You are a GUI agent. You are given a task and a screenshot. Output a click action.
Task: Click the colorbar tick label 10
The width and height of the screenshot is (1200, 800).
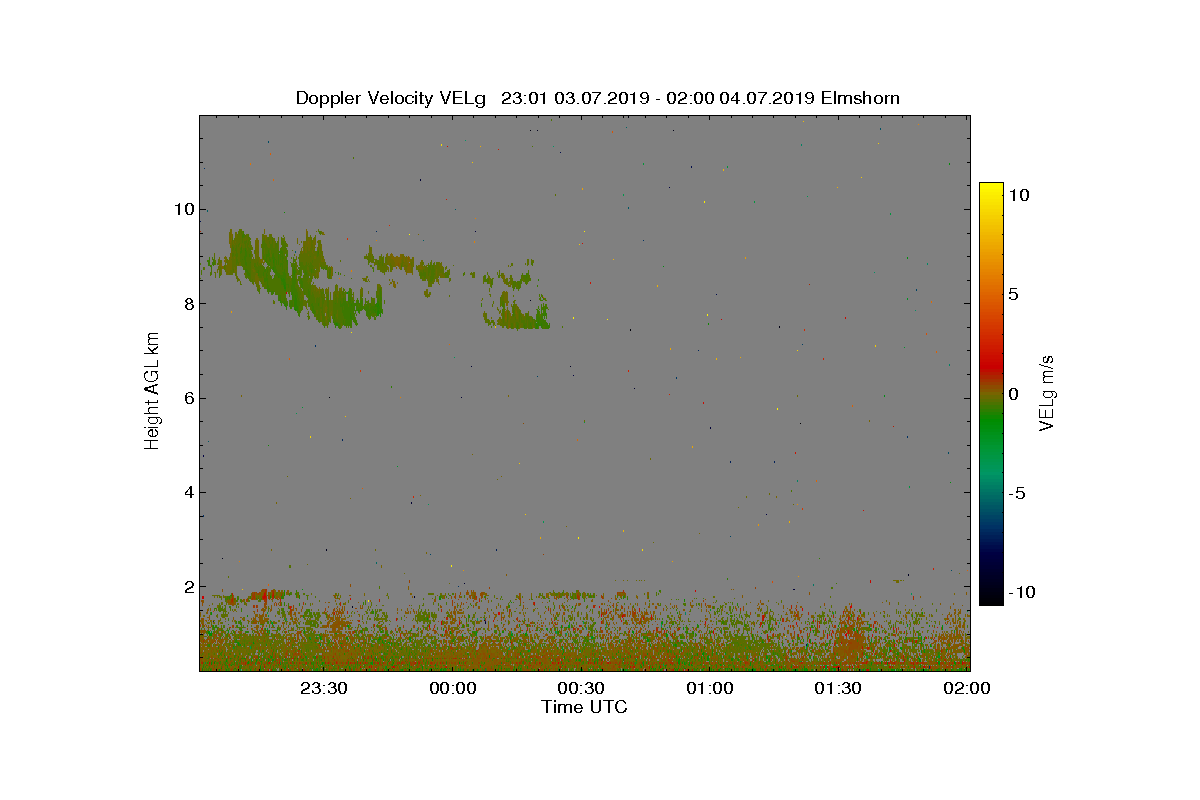[x=1018, y=195]
